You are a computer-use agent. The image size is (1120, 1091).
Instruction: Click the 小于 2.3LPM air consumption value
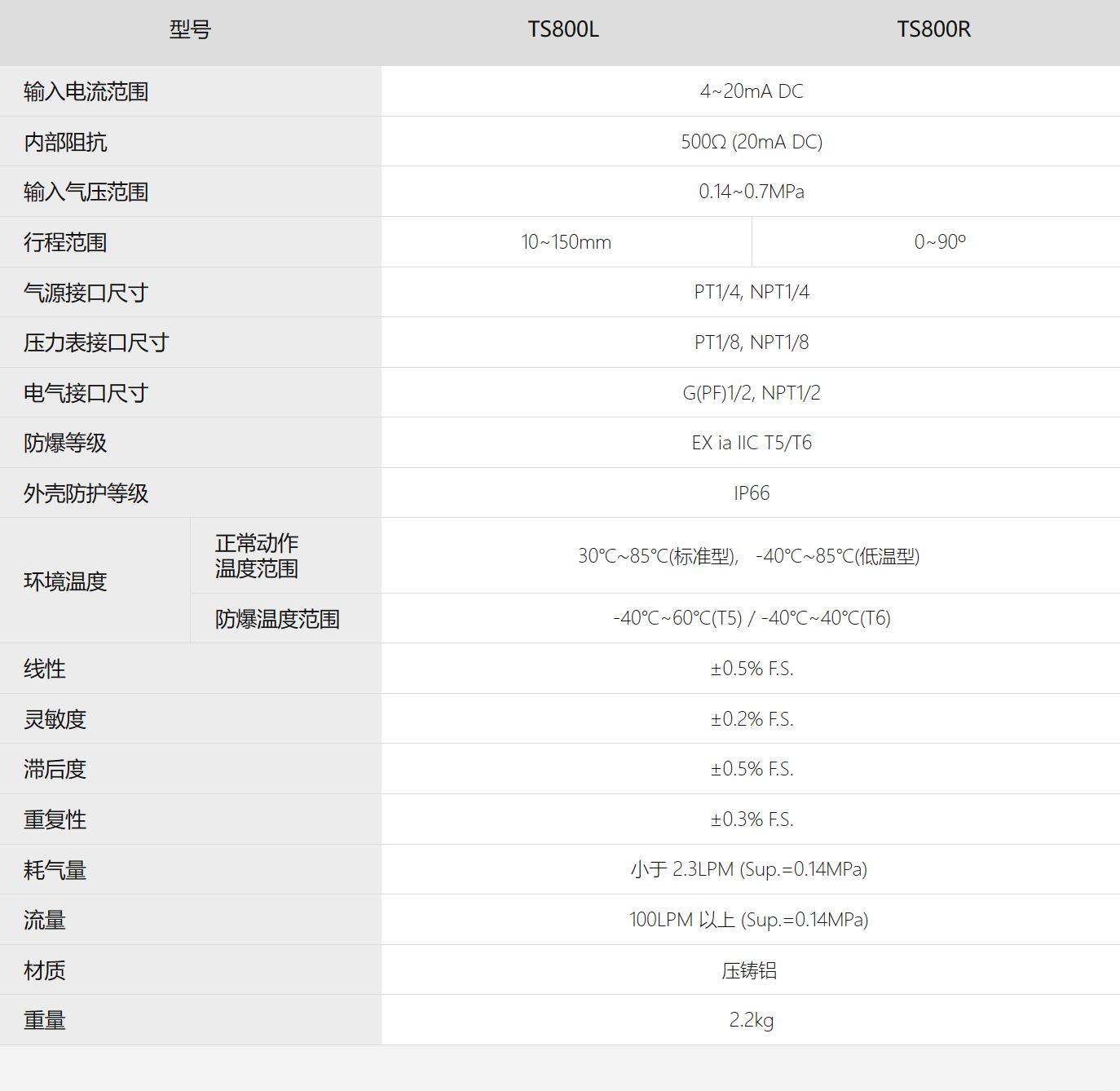tap(748, 869)
